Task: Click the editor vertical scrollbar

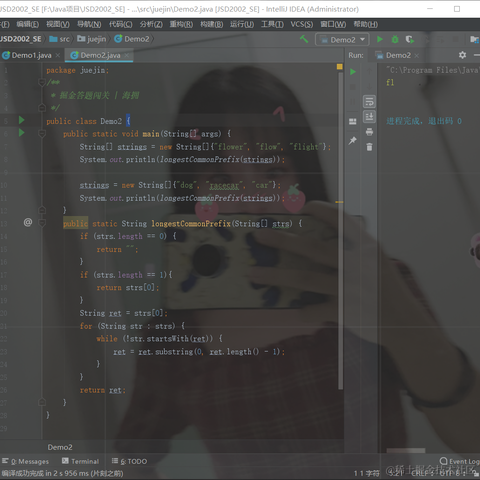Action: point(340,230)
